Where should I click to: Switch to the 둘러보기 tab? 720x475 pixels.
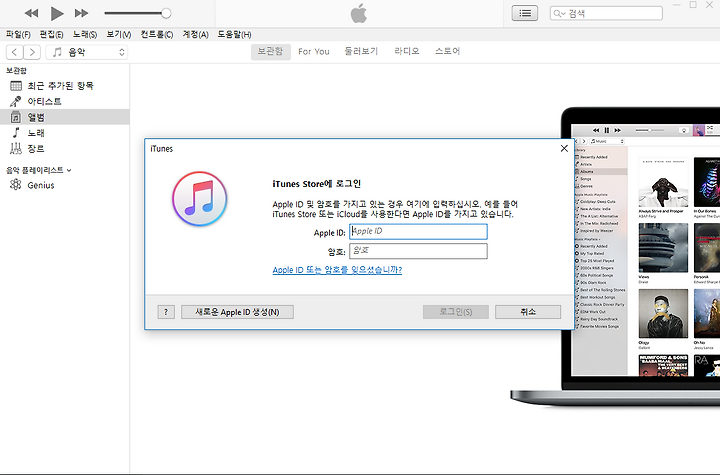tap(361, 51)
